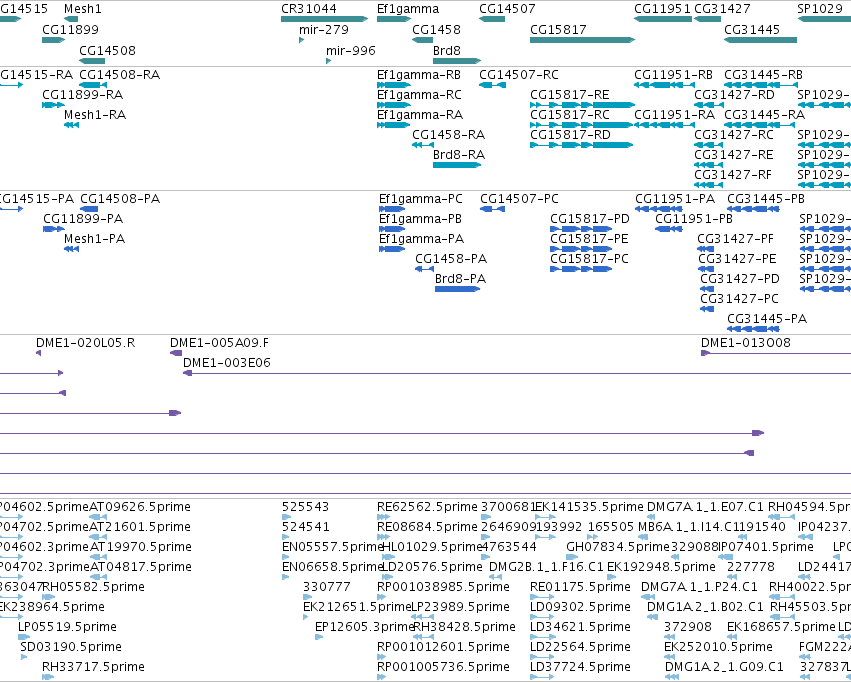Open the RE01175.5prime EST label

point(580,588)
